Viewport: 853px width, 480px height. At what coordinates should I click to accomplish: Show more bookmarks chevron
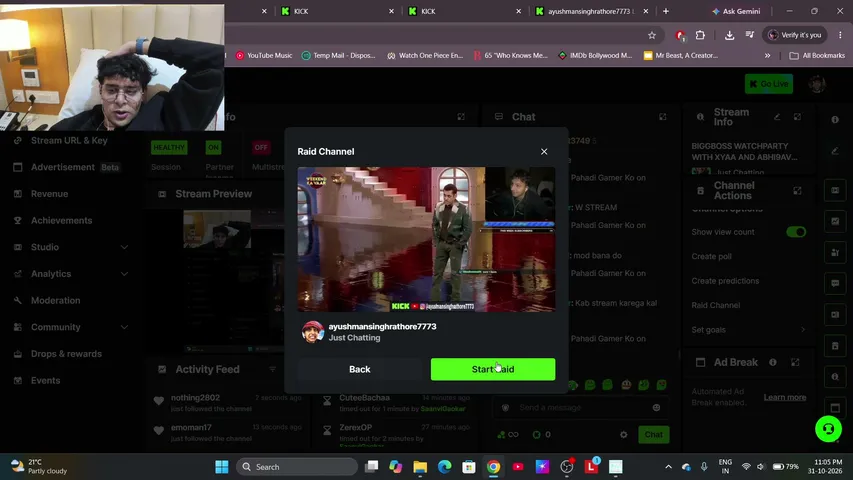(x=767, y=56)
